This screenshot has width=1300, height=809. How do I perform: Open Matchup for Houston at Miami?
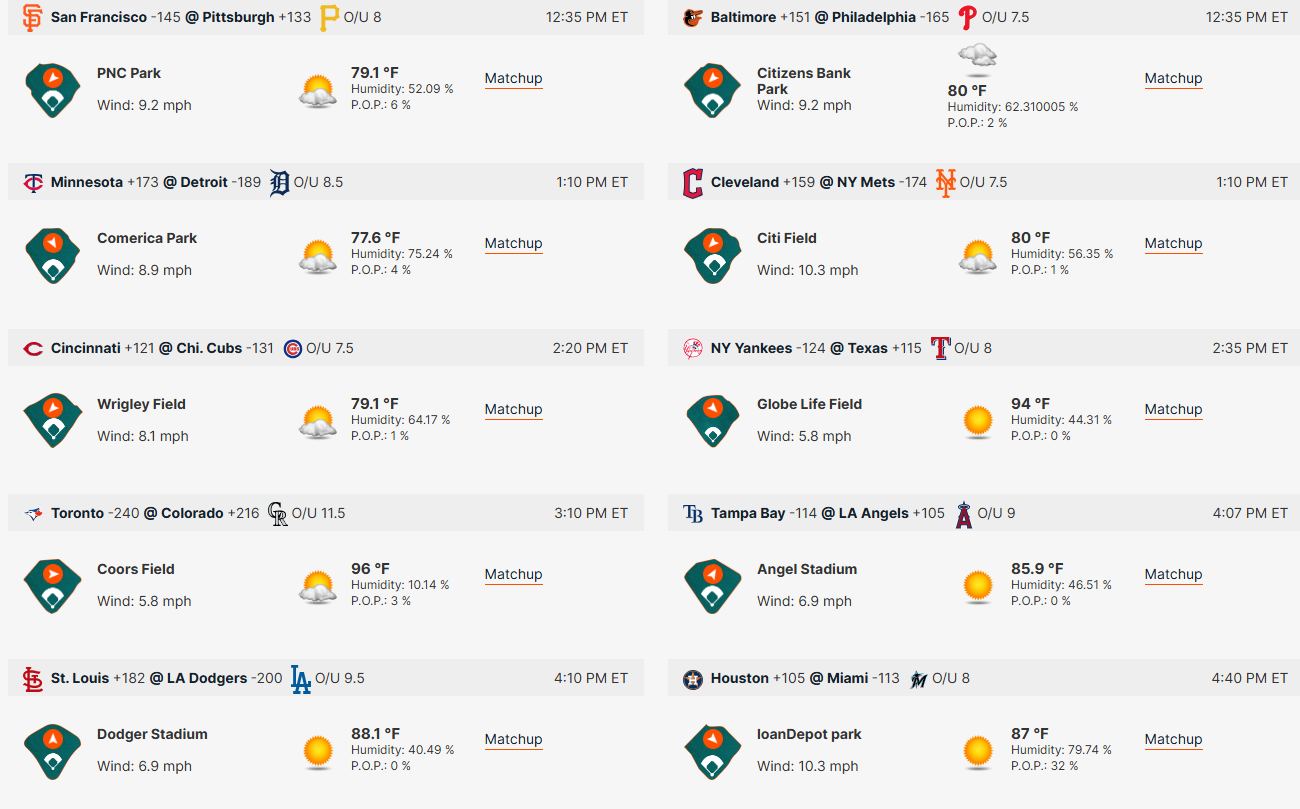pos(1174,739)
